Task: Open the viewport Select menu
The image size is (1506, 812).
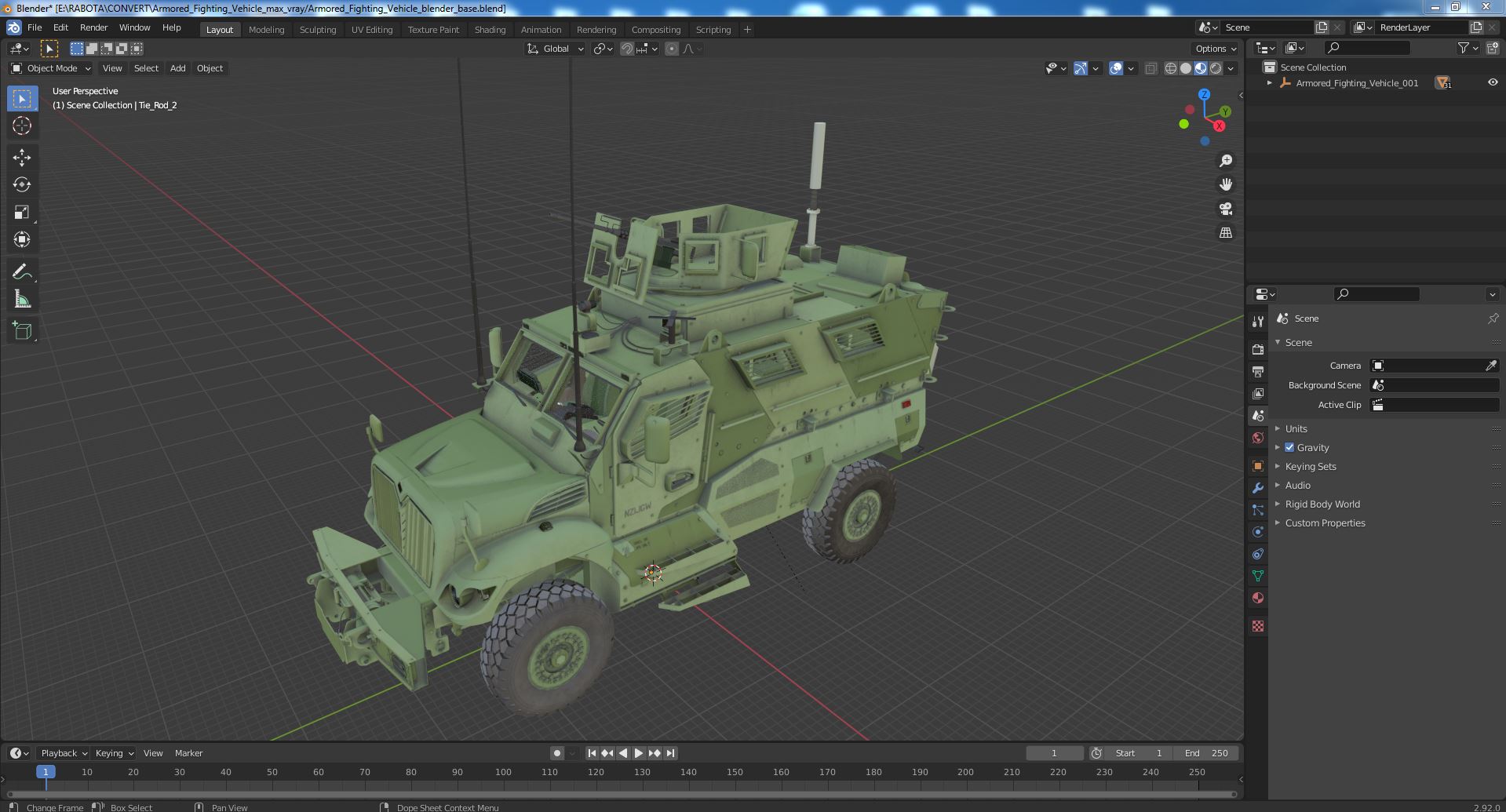Action: point(146,68)
